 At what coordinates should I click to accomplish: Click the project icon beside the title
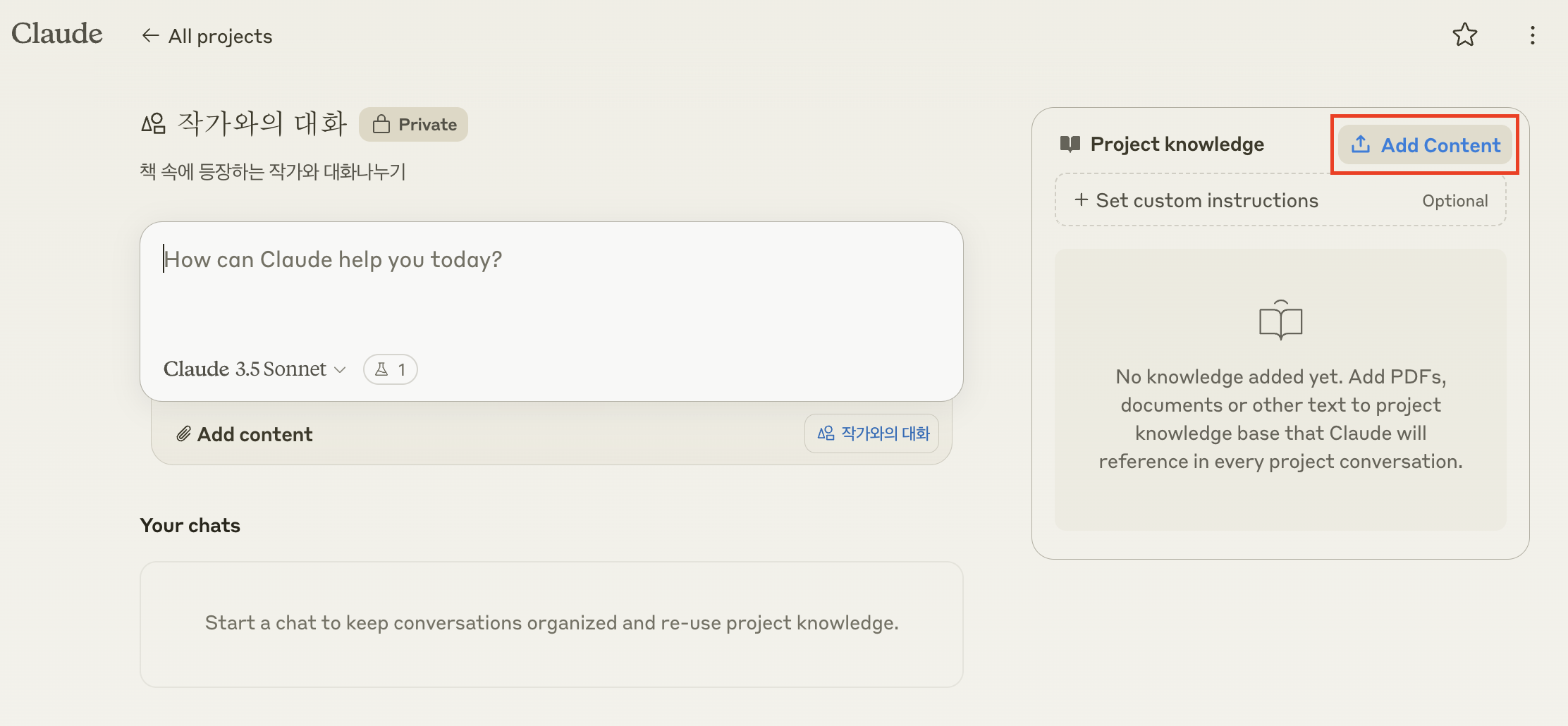pos(154,124)
